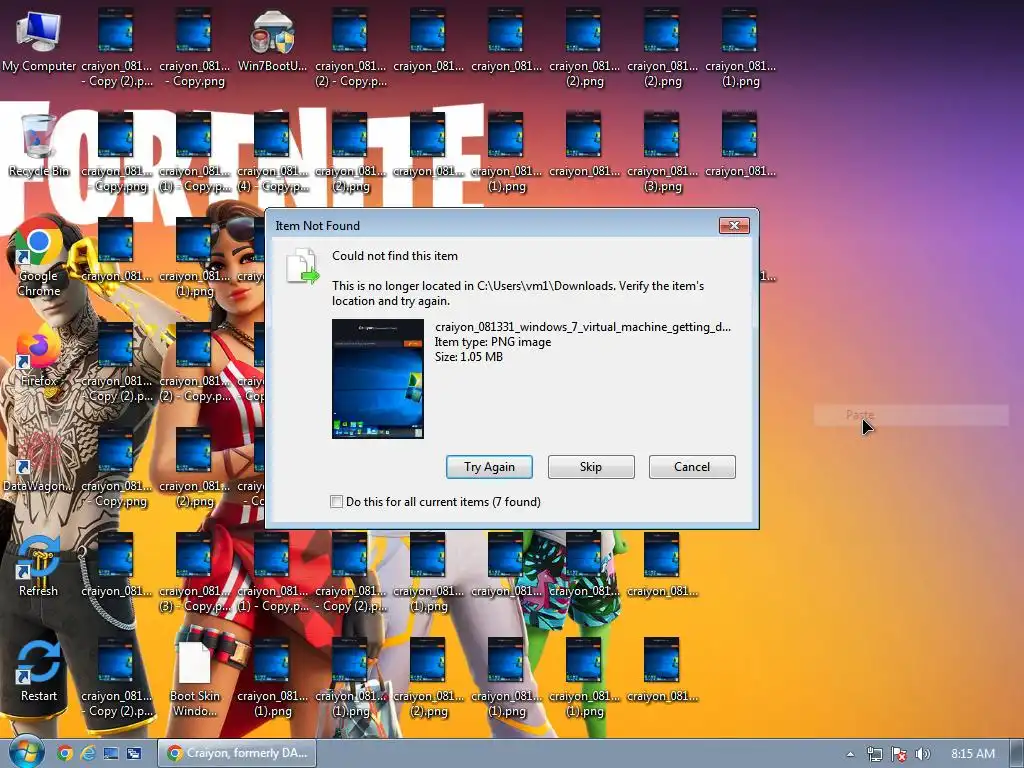
Task: Open the Windows Start orb
Action: coord(26,753)
